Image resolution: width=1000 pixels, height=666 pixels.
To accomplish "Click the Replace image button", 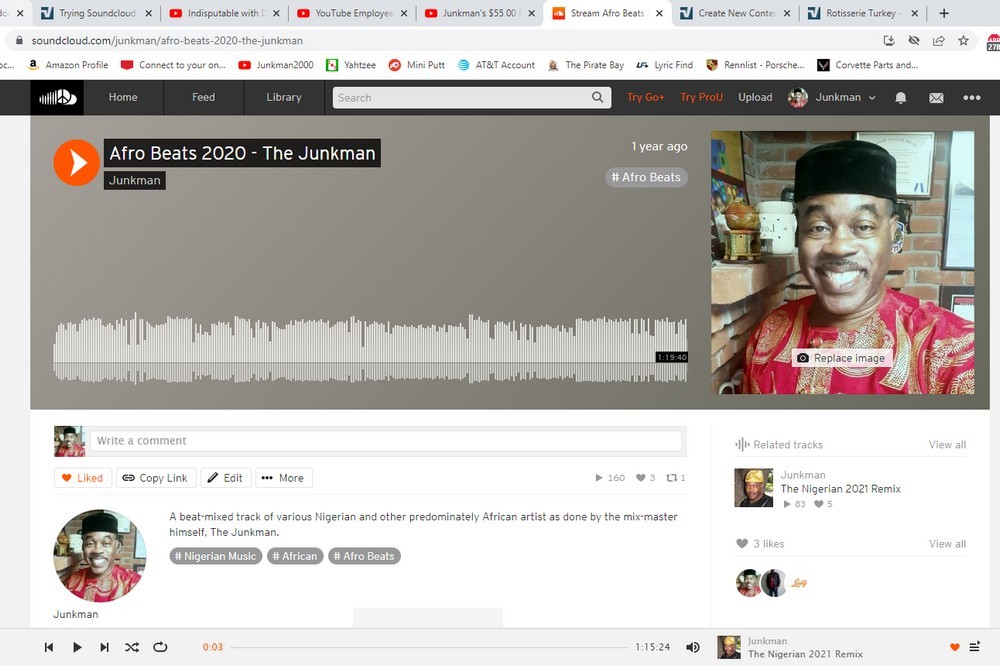I will (841, 358).
